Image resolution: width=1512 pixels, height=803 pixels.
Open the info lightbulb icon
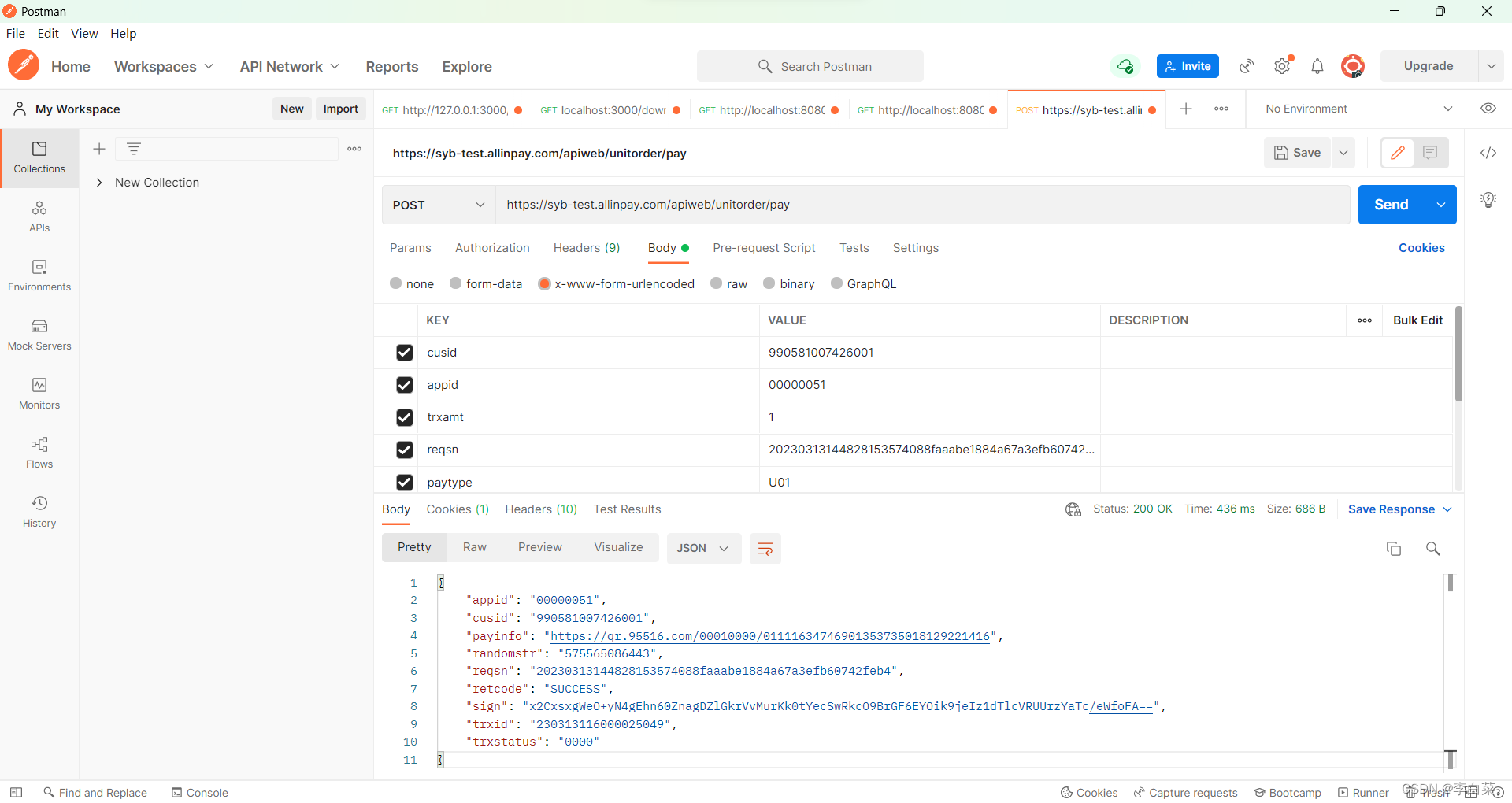coord(1488,200)
